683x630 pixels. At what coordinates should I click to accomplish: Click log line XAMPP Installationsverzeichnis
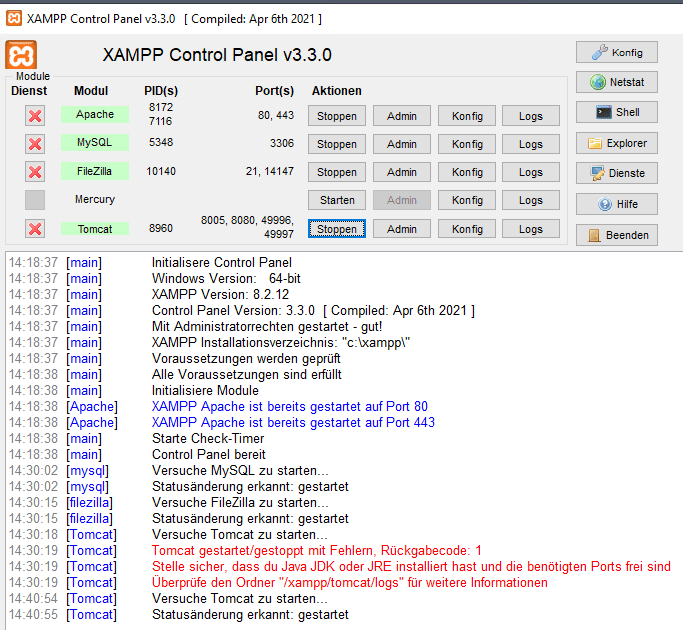click(281, 342)
